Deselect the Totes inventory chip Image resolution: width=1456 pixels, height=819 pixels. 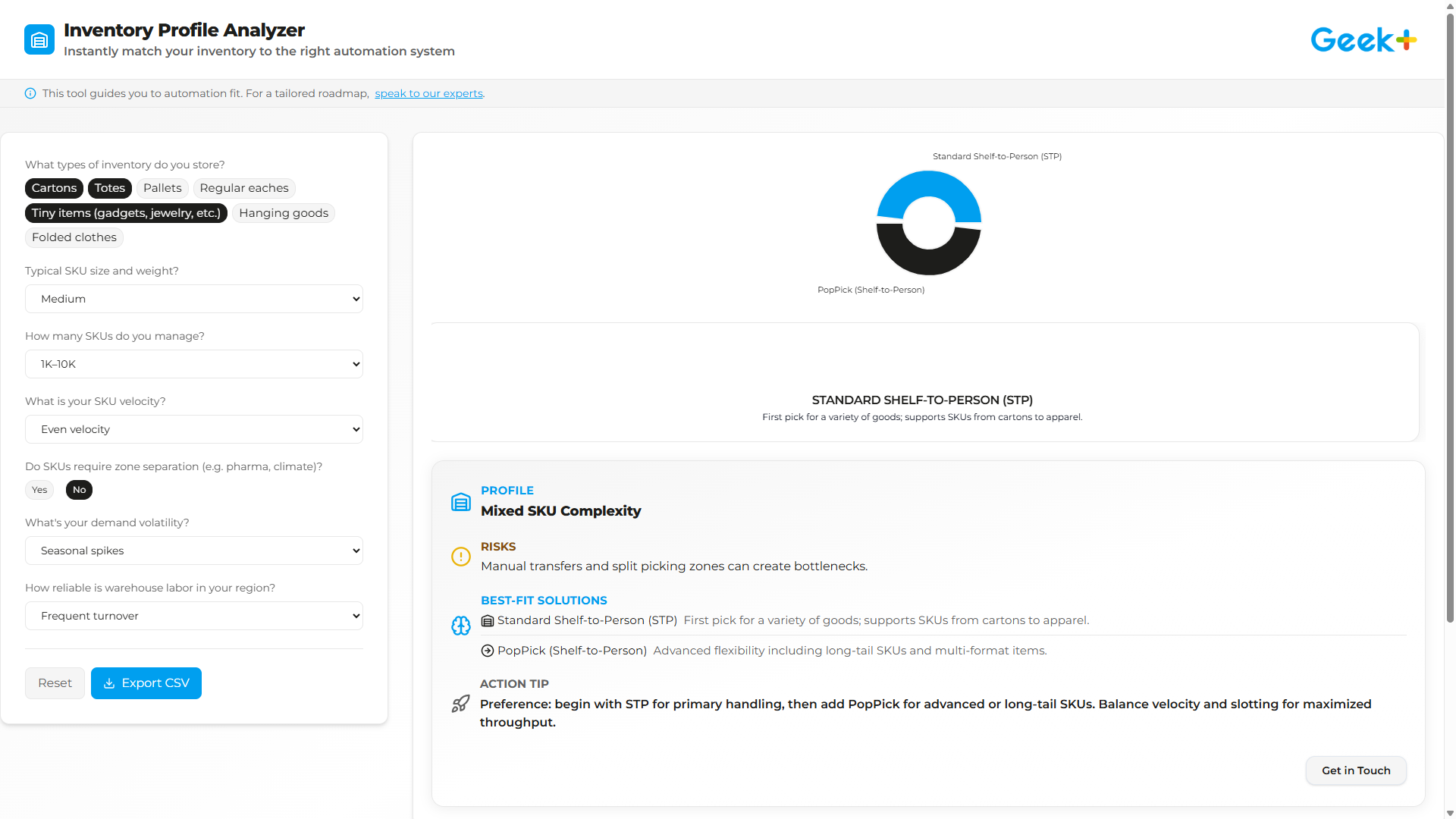click(x=109, y=188)
